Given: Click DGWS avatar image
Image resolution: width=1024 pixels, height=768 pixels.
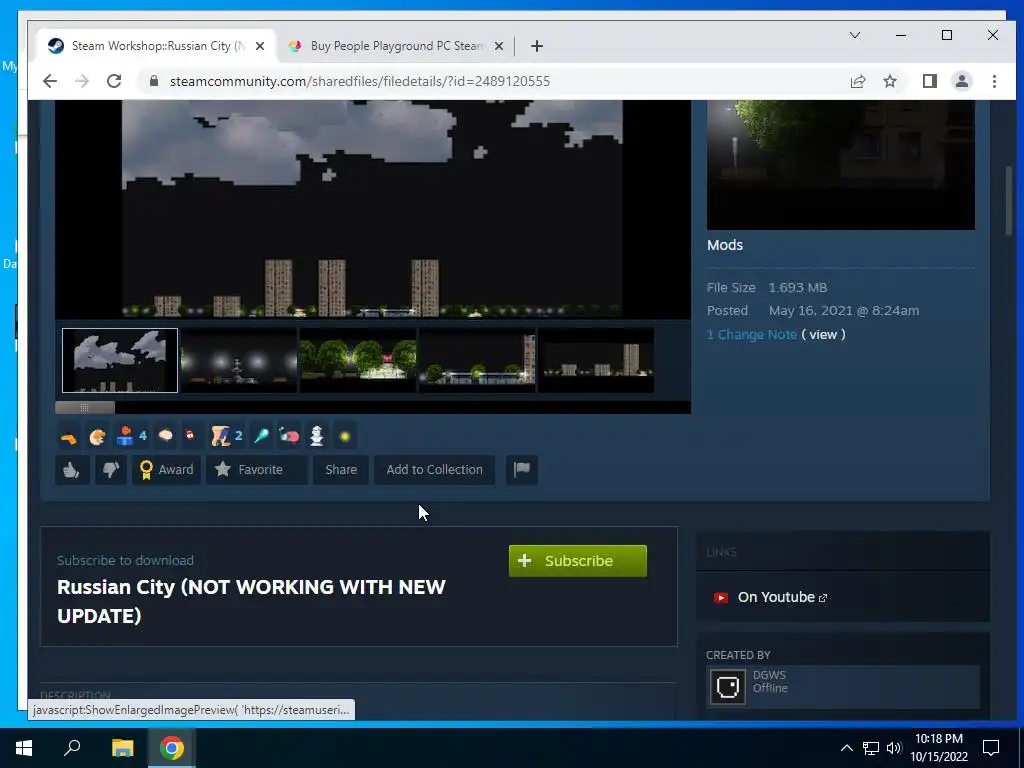Looking at the screenshot, I should coord(728,686).
